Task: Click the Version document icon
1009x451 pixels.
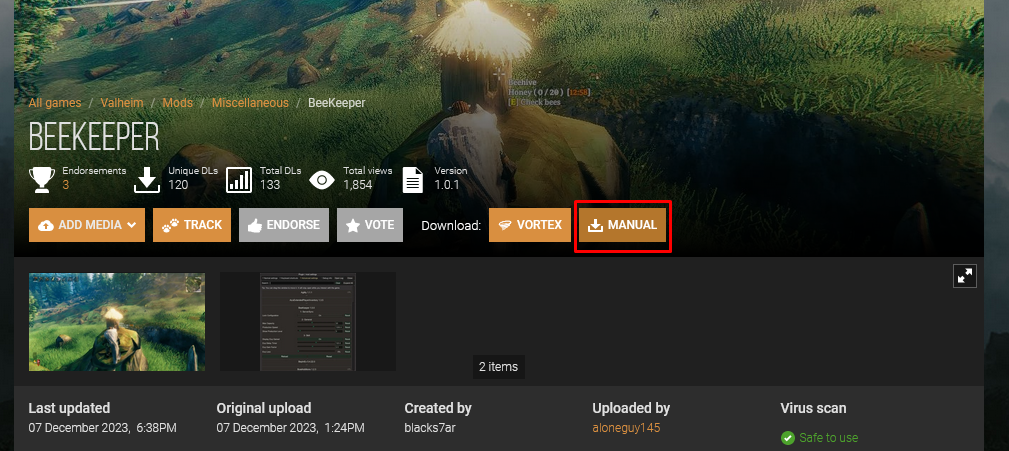Action: click(x=412, y=179)
